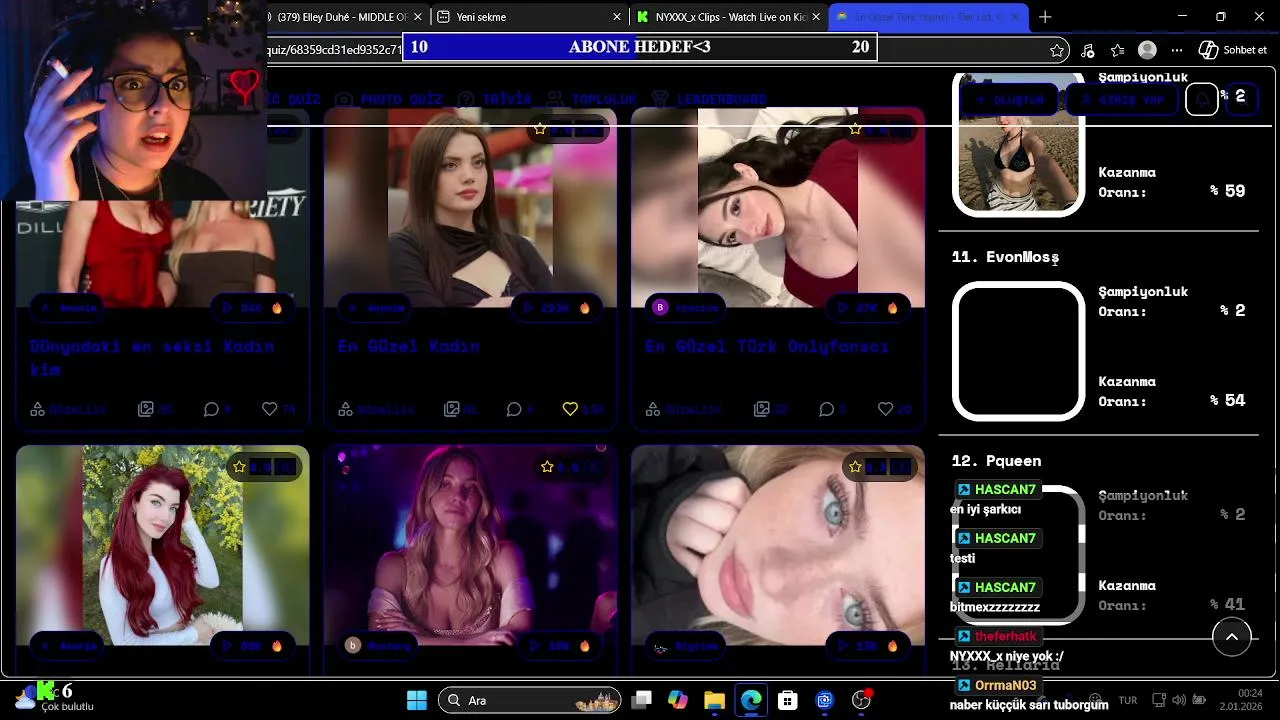Open image count icon on En Güzel Türk Onlyfansçı

762,409
